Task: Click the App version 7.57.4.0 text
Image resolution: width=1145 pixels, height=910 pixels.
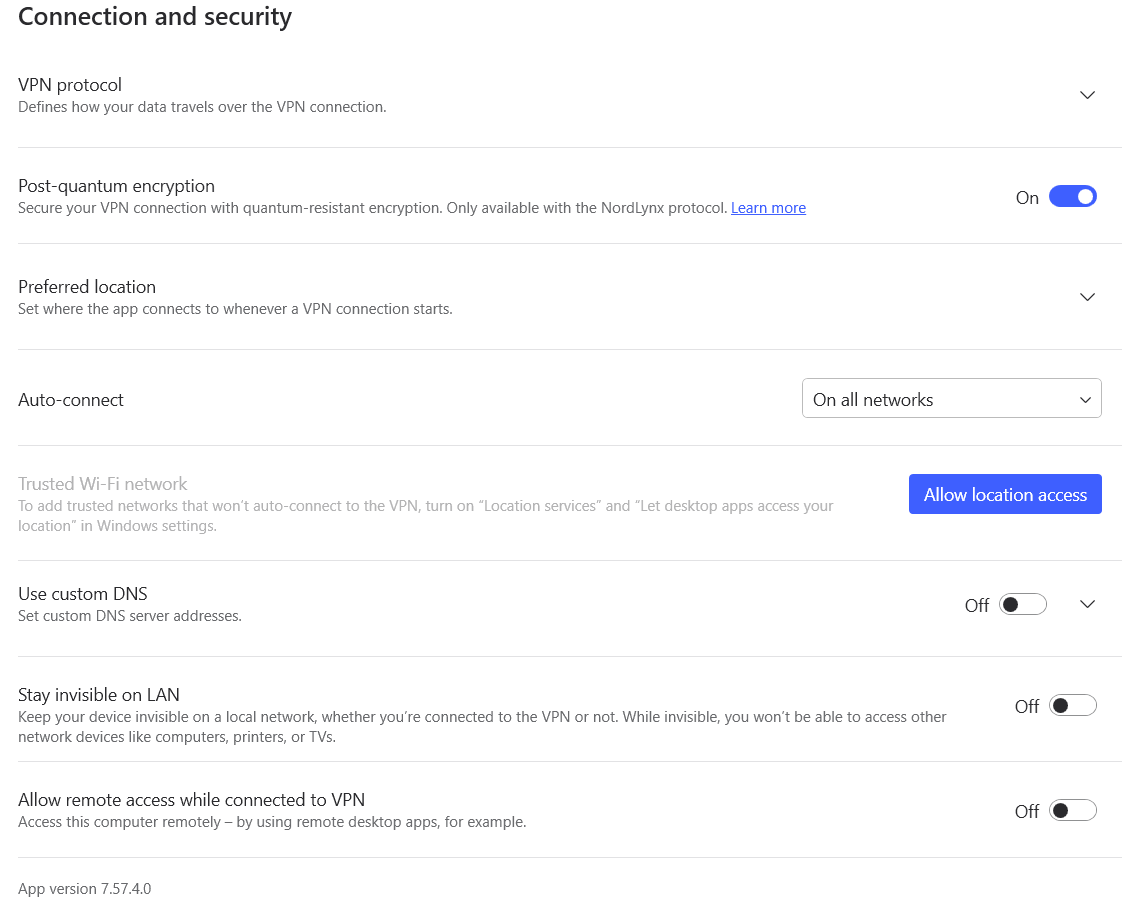Action: click(x=84, y=888)
